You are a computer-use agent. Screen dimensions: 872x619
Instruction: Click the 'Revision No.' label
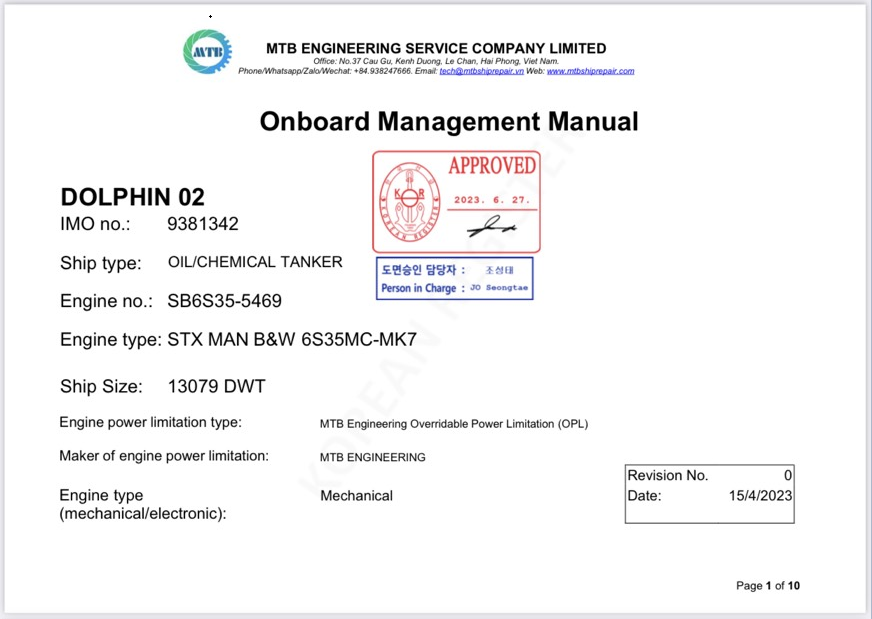click(668, 476)
